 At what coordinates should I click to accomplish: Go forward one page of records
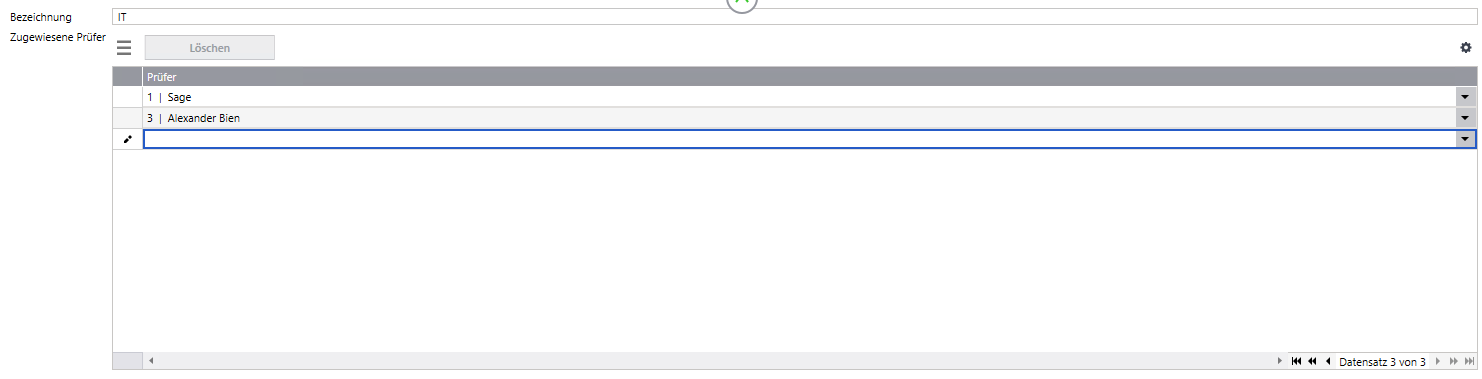click(1453, 361)
